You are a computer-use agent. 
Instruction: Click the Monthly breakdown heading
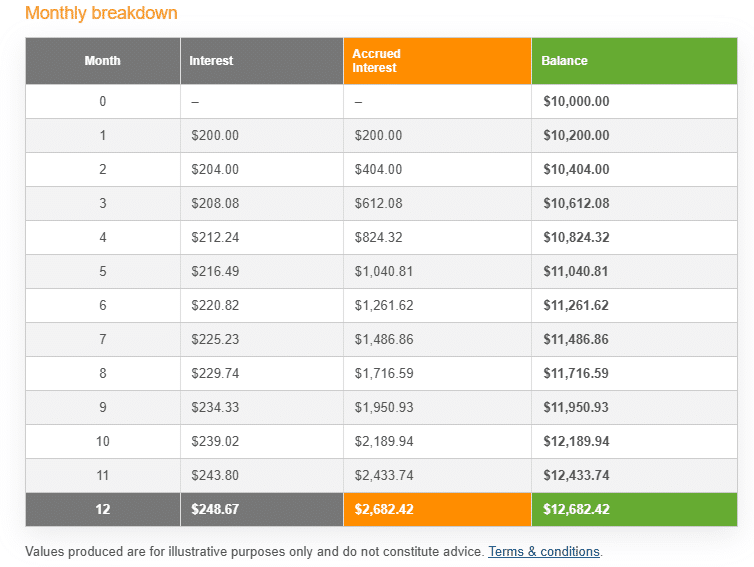click(101, 14)
